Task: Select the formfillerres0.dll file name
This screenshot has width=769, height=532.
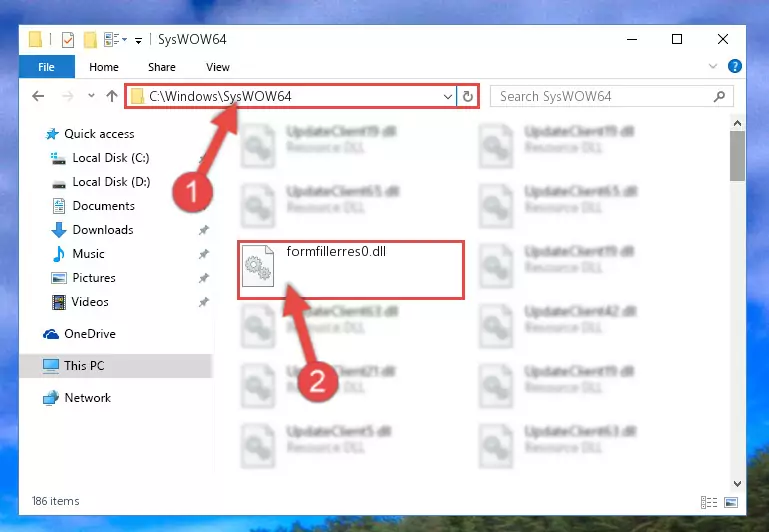Action: pyautogui.click(x=336, y=252)
